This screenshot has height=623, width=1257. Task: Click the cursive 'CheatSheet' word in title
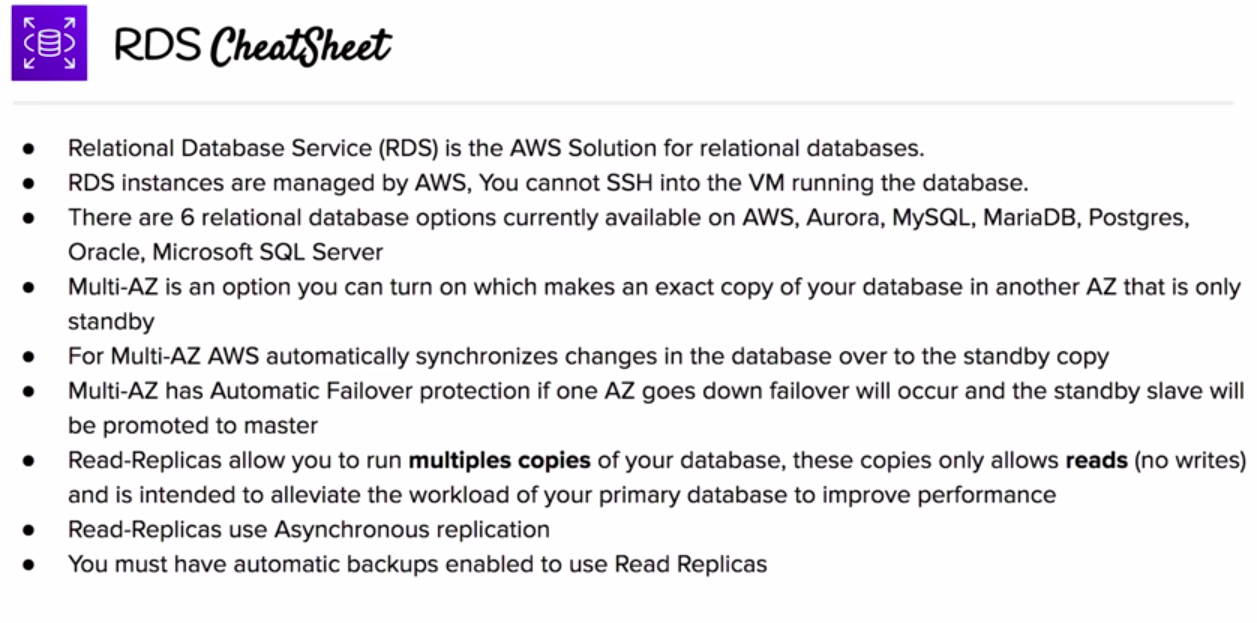(x=300, y=45)
